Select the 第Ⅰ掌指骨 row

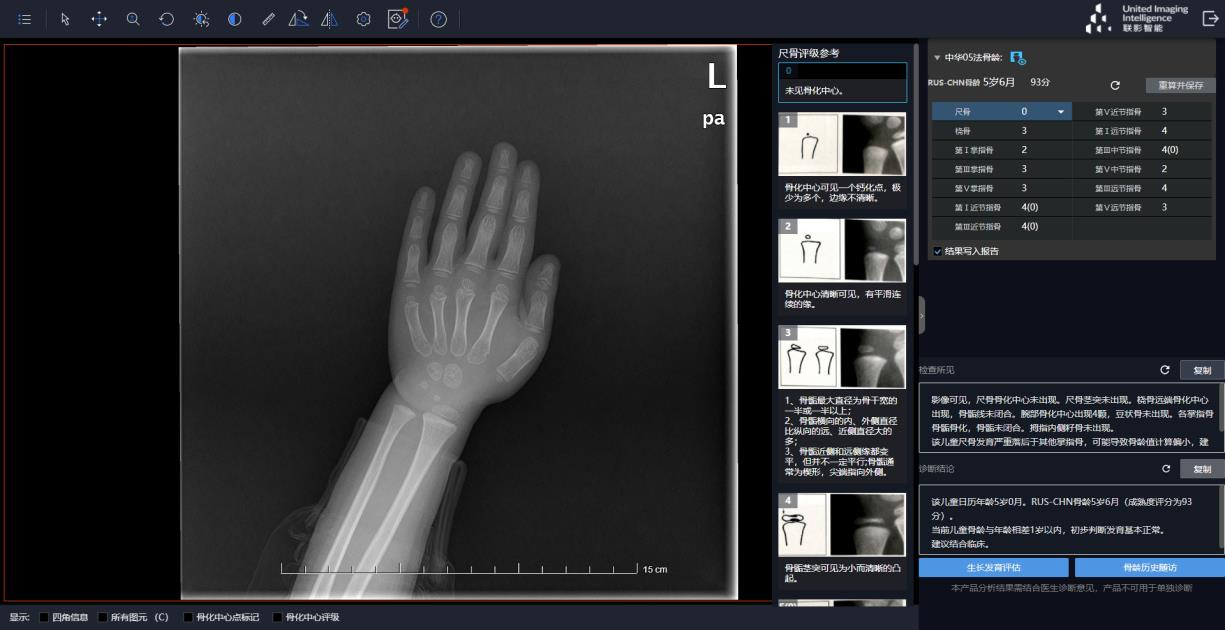[x=1002, y=150]
